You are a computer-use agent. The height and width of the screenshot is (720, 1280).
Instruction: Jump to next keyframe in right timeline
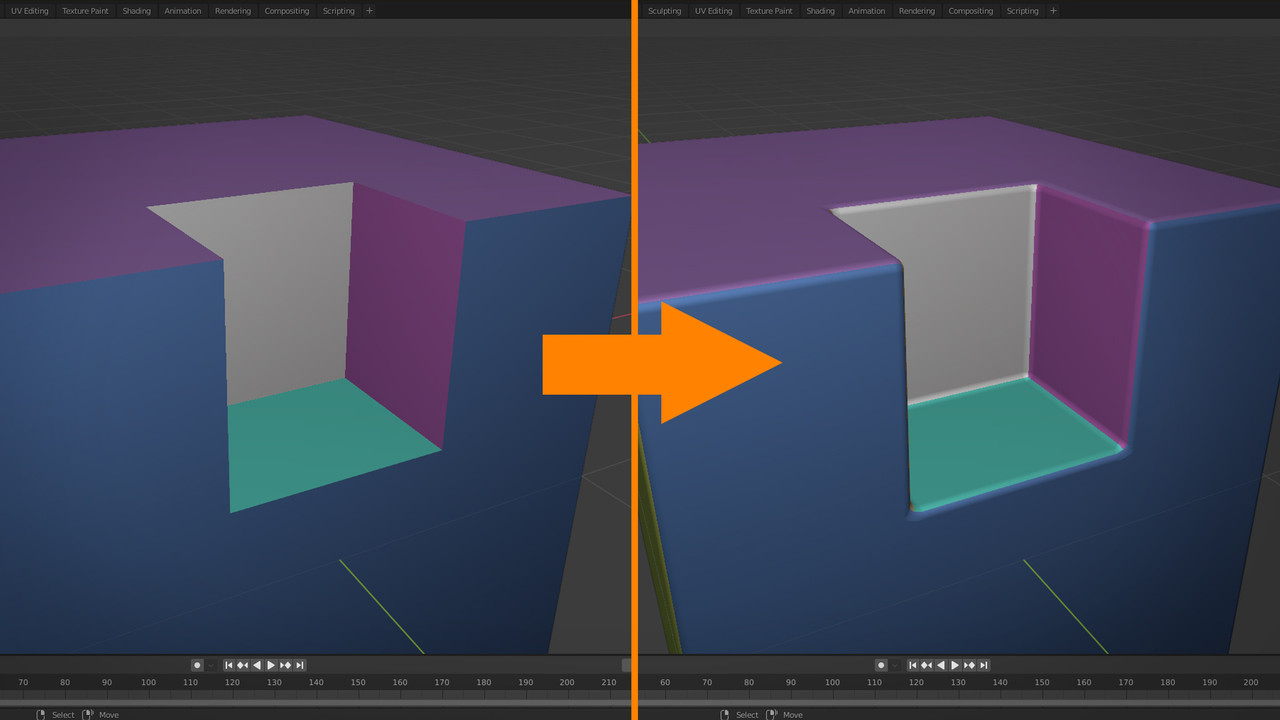point(969,665)
